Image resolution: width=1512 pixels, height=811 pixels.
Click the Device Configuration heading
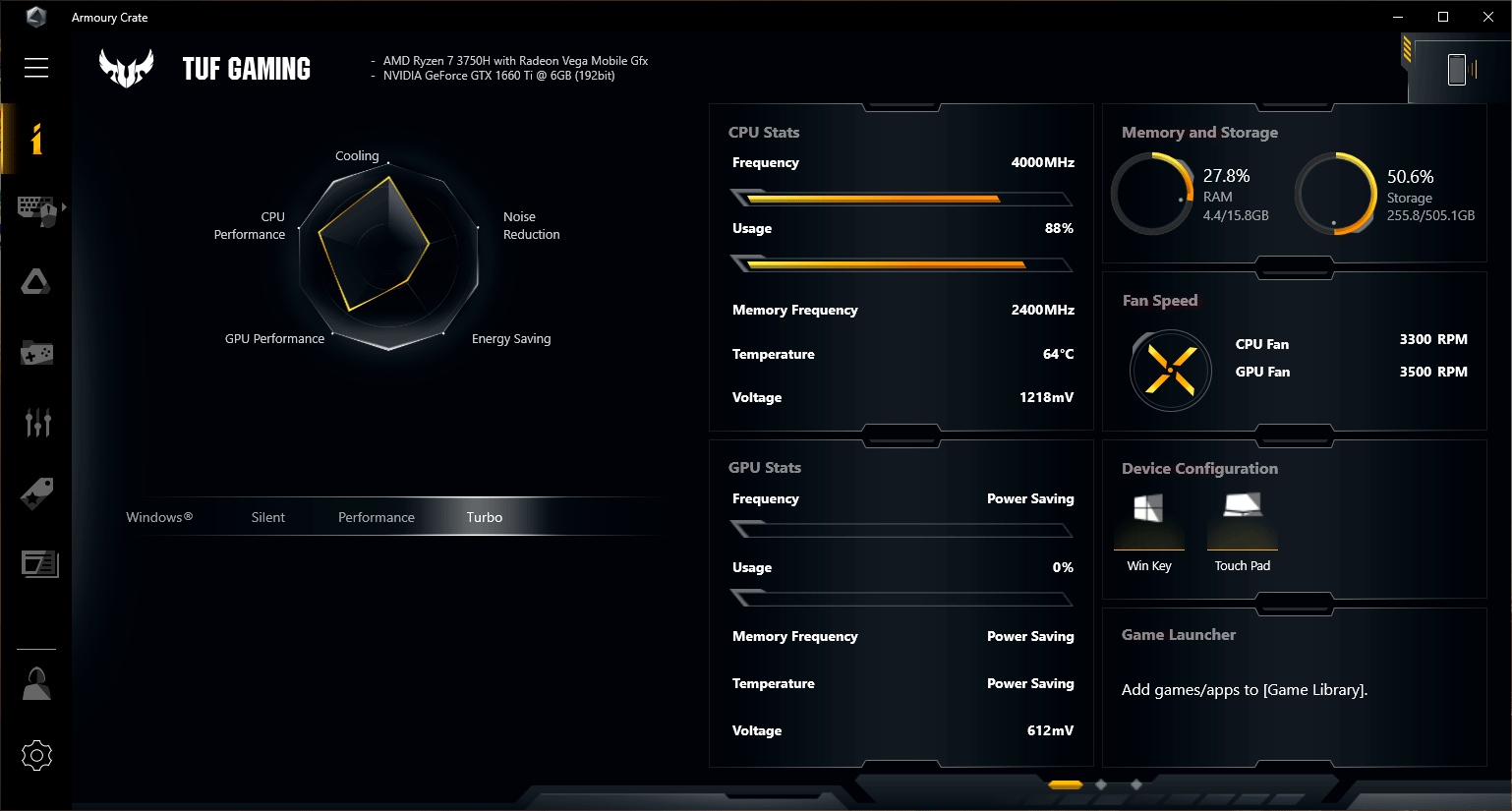[1200, 468]
